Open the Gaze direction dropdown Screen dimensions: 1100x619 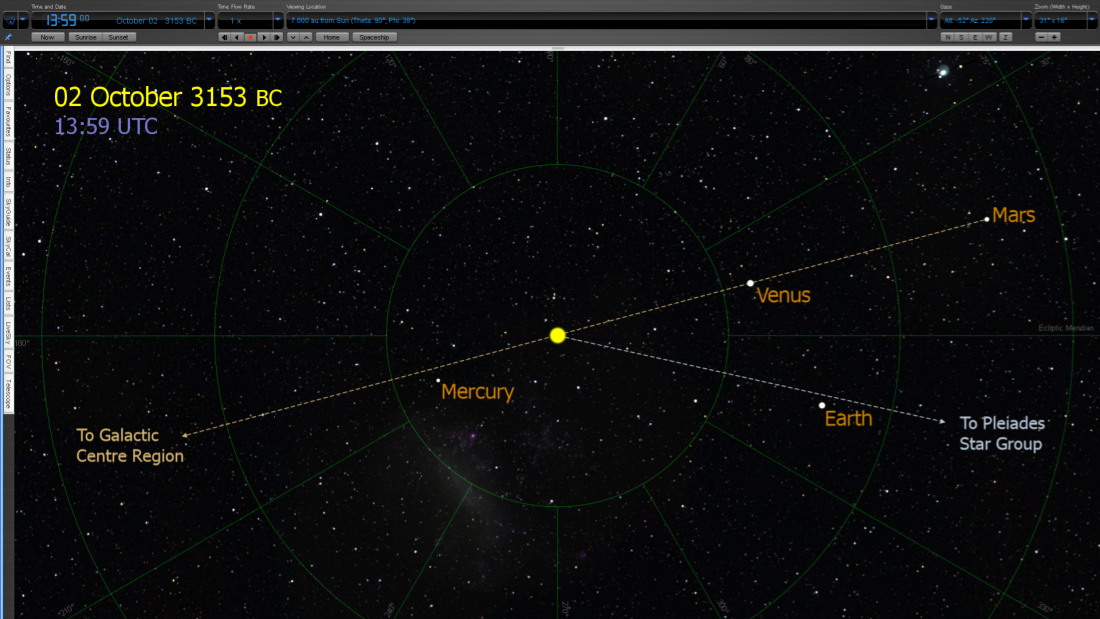tap(1025, 20)
